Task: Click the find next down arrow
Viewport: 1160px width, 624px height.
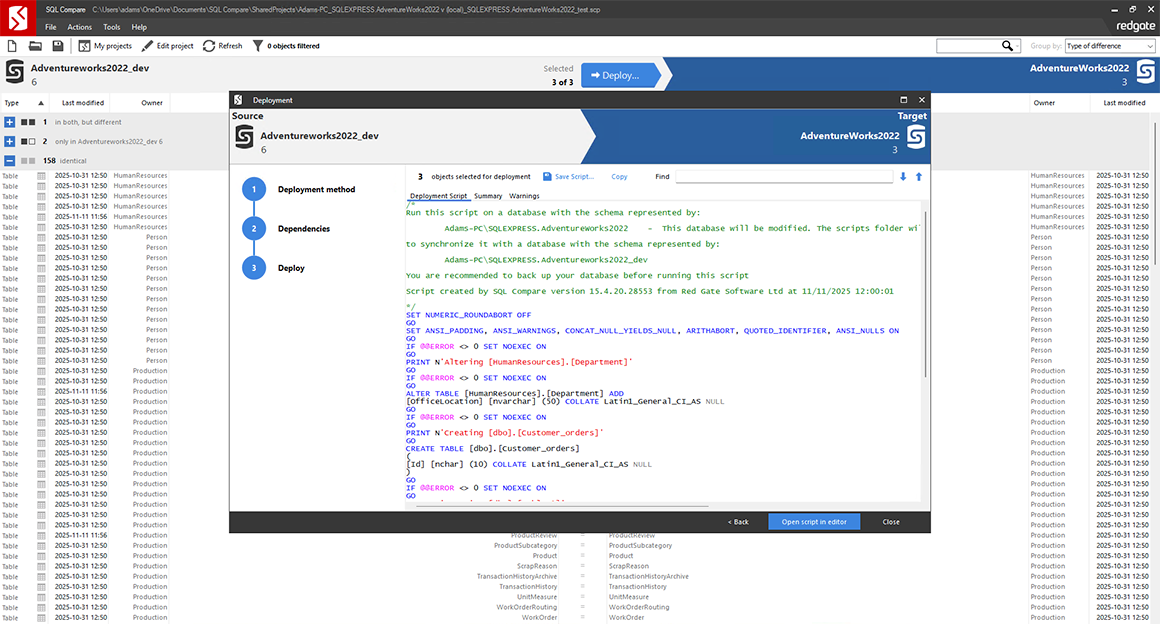Action: coord(904,177)
